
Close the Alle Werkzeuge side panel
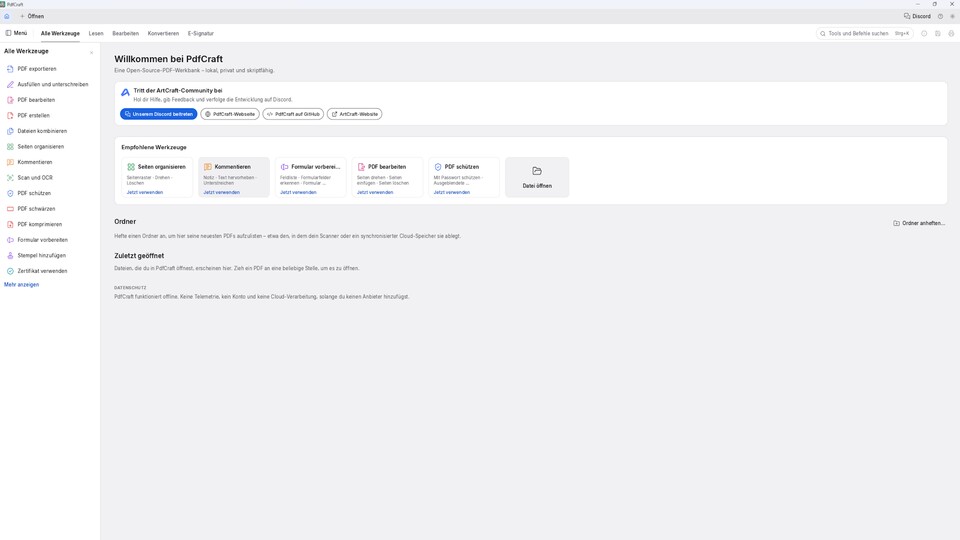pos(91,53)
